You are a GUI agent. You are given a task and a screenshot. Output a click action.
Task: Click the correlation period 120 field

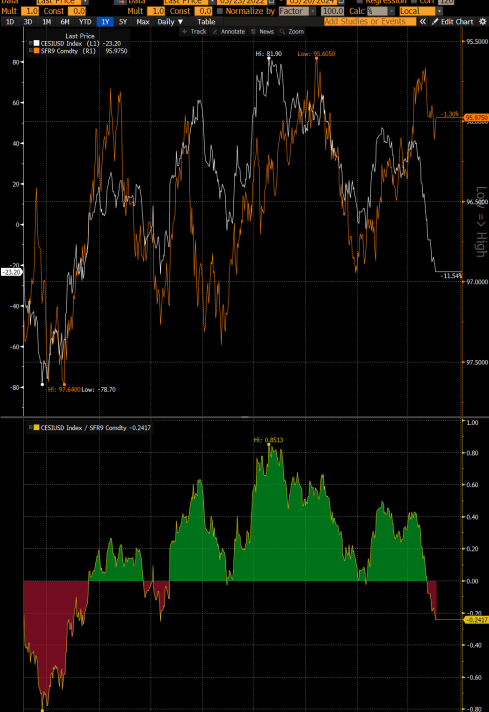(x=446, y=2)
